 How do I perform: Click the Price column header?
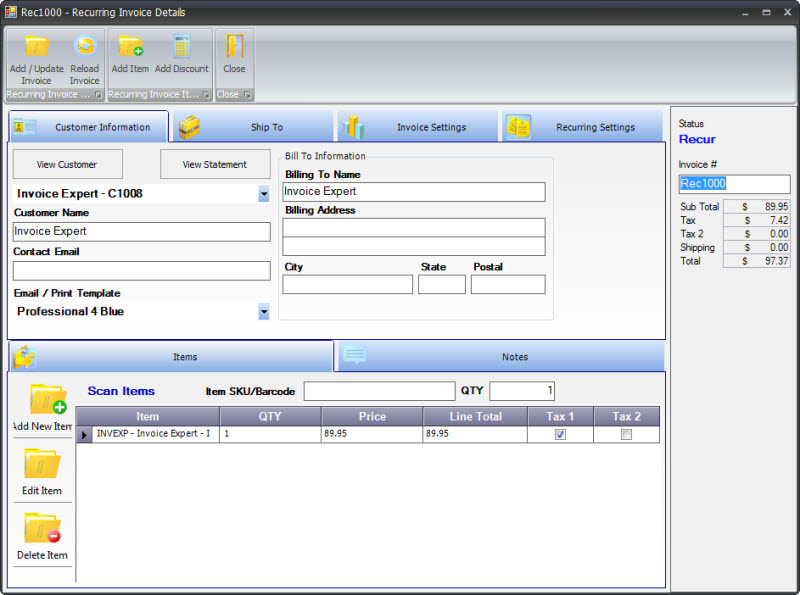pos(372,416)
